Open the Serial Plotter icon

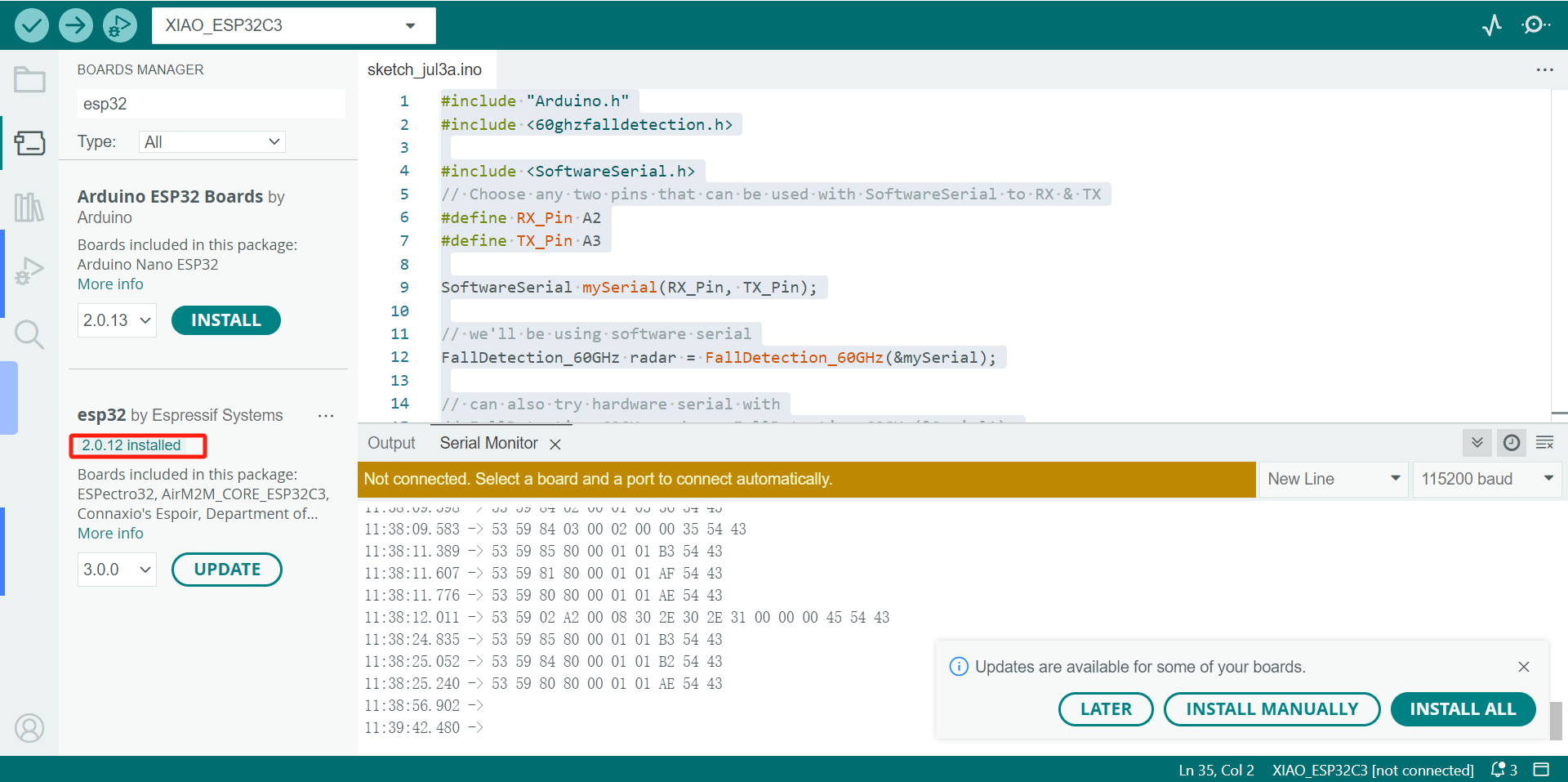coord(1492,25)
